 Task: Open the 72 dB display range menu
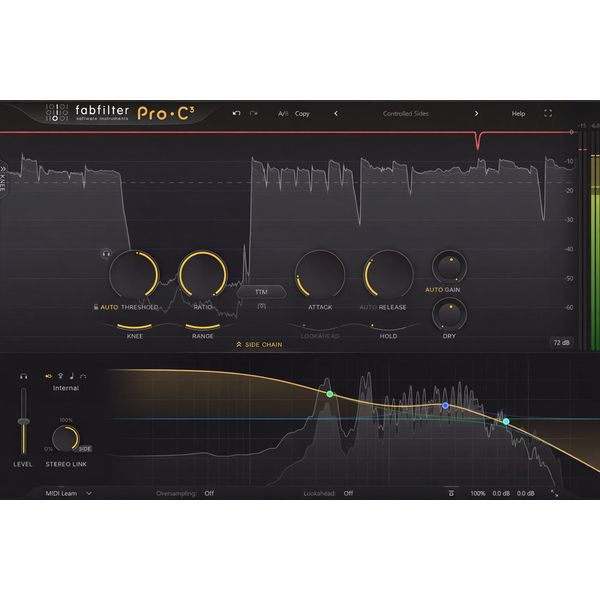[561, 342]
